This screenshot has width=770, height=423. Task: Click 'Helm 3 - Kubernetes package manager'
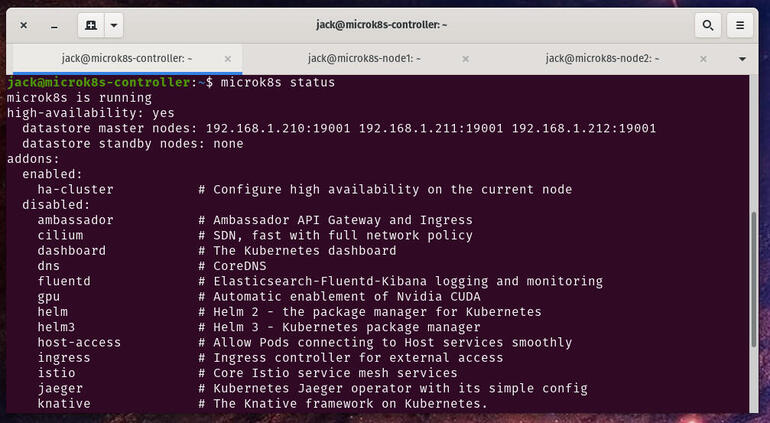[347, 327]
